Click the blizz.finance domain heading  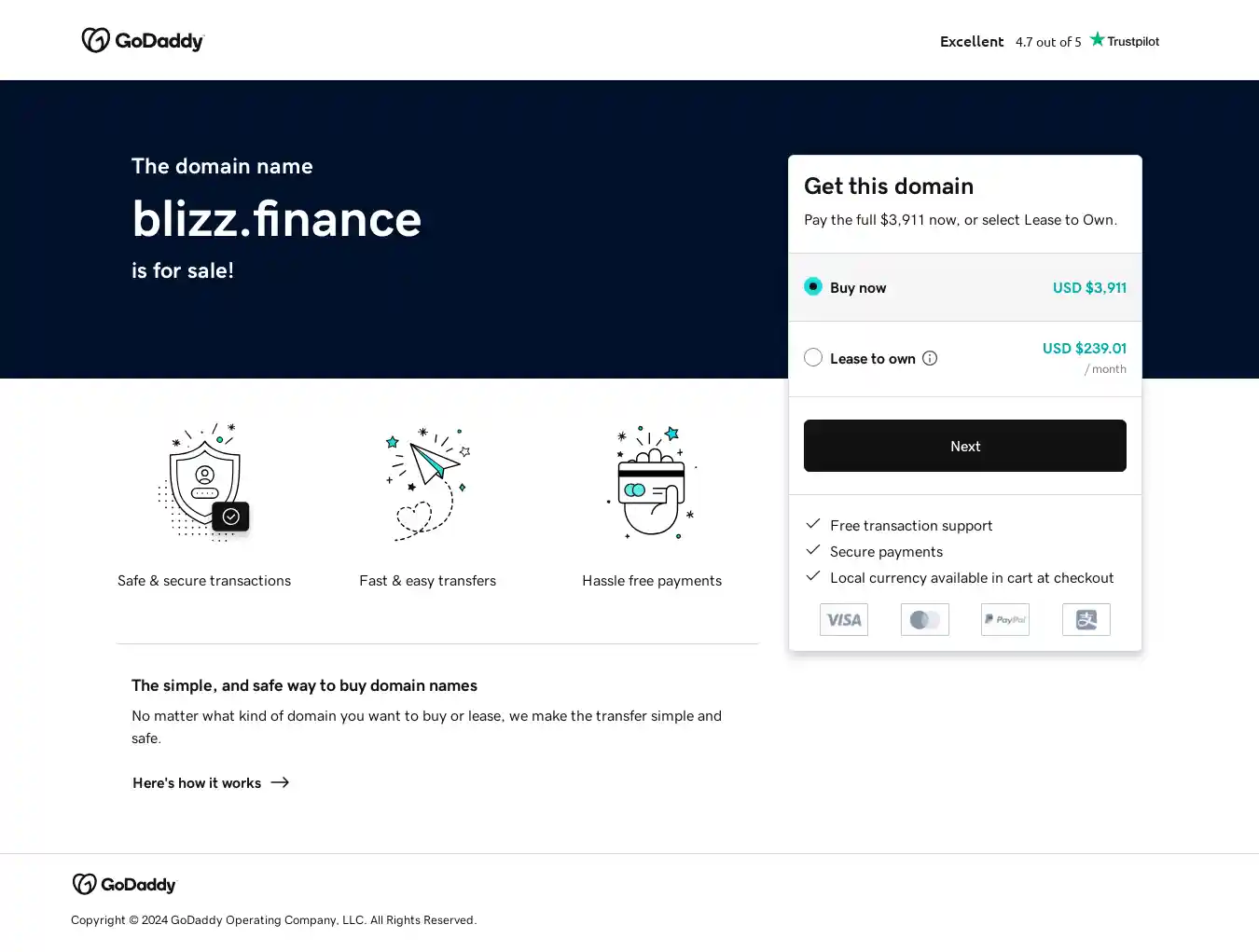coord(277,219)
